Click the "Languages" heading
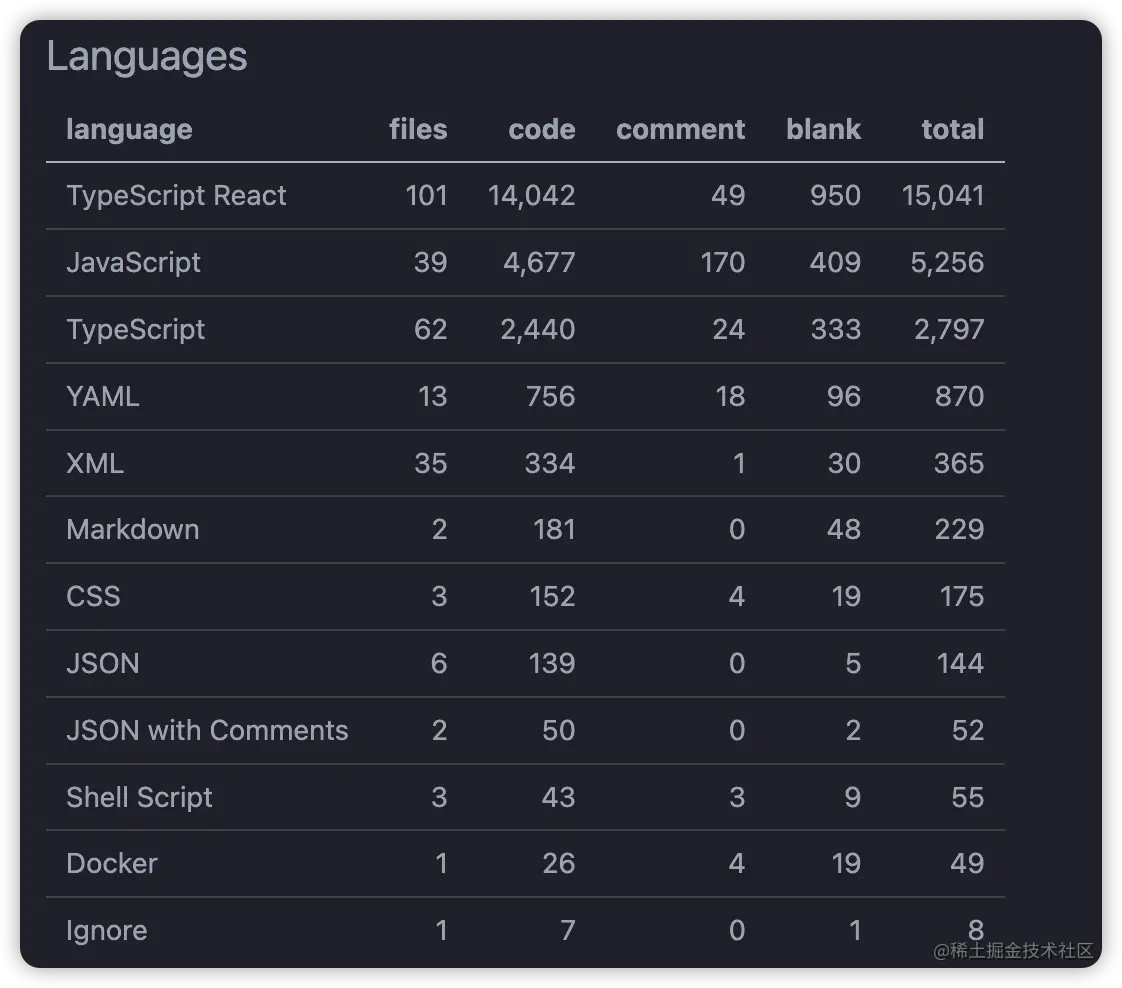1122x988 pixels. (147, 56)
